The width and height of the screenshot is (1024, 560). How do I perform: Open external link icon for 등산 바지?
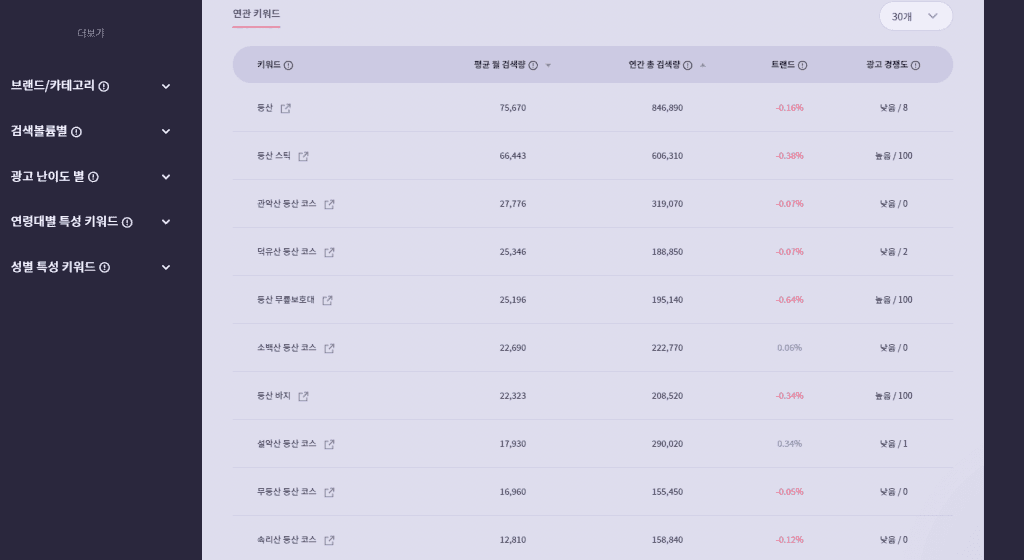(x=303, y=396)
